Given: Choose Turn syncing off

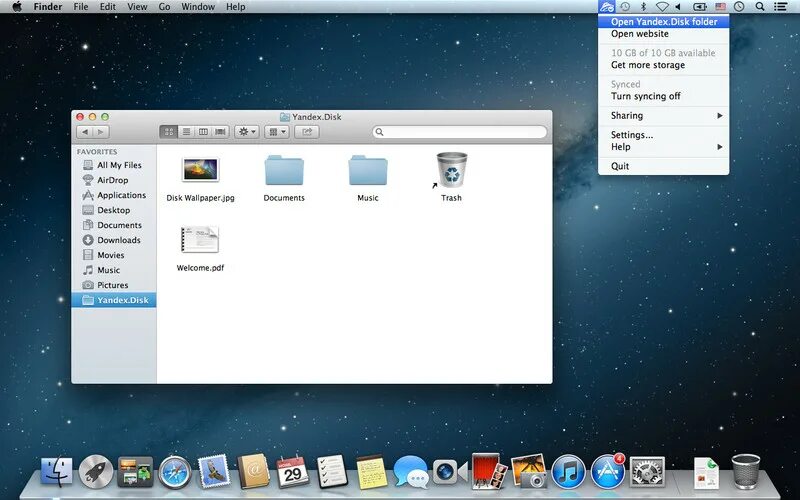Looking at the screenshot, I should pyautogui.click(x=663, y=96).
